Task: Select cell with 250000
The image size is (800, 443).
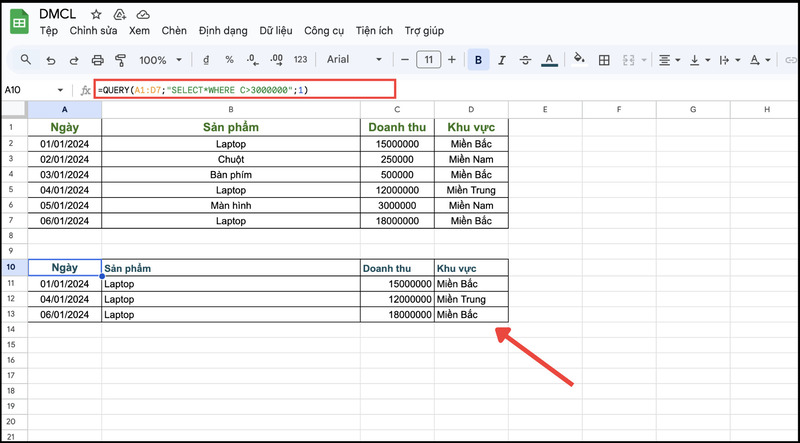Action: 397,159
